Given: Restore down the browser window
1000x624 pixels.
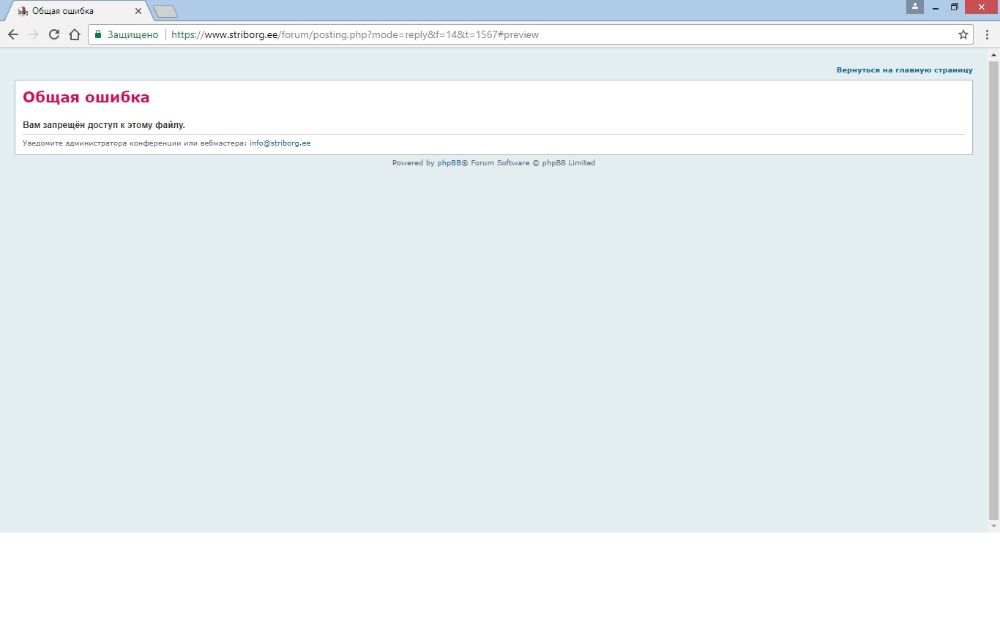Looking at the screenshot, I should click(x=955, y=7).
